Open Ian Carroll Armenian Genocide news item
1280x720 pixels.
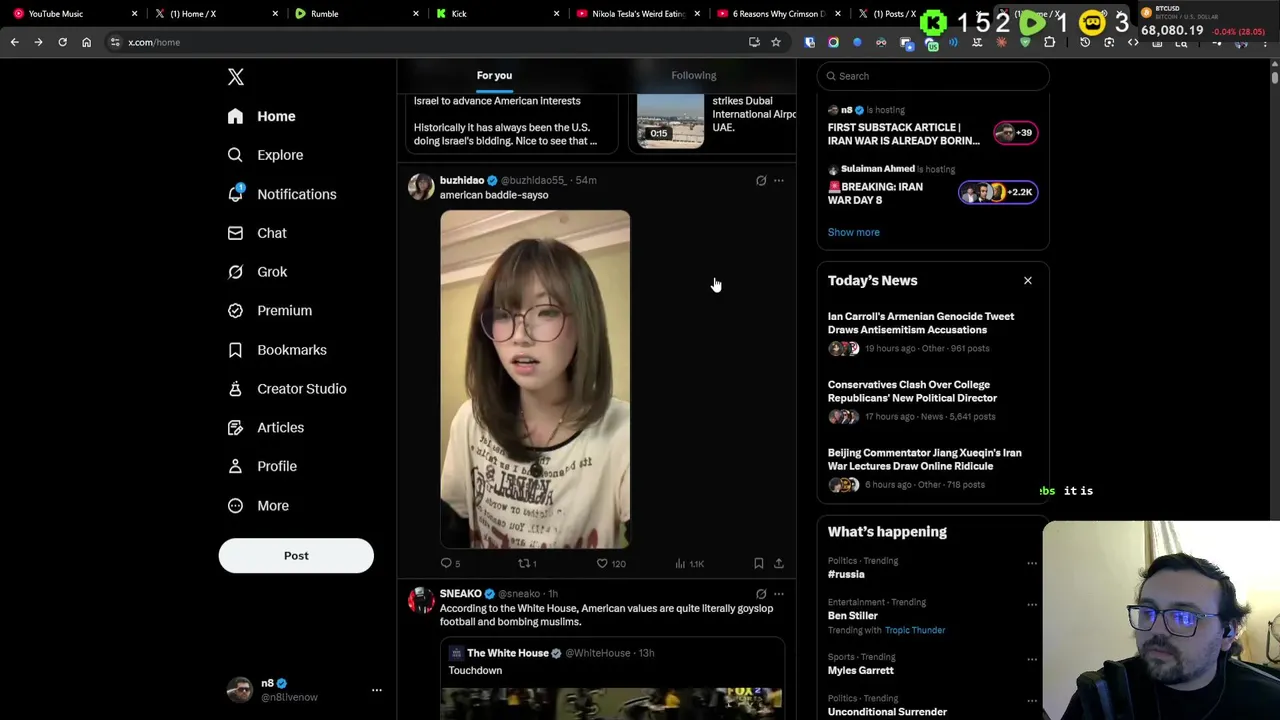point(932,332)
